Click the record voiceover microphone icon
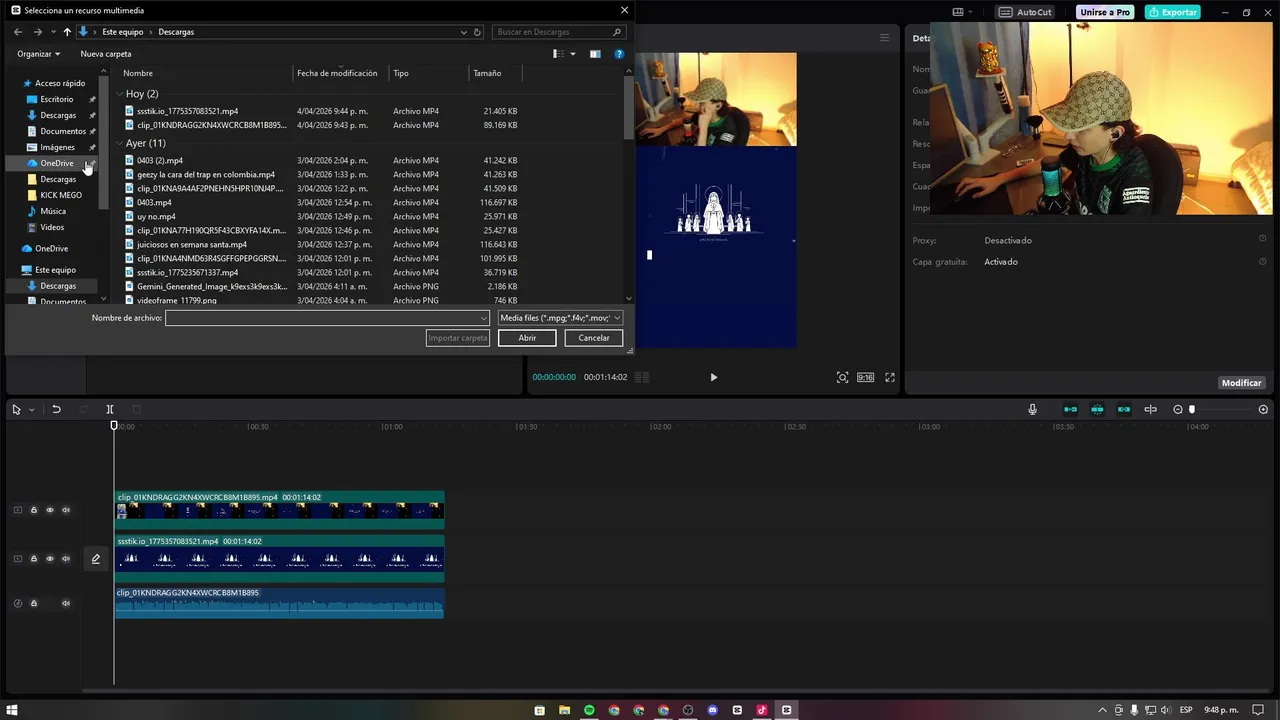 [1032, 409]
